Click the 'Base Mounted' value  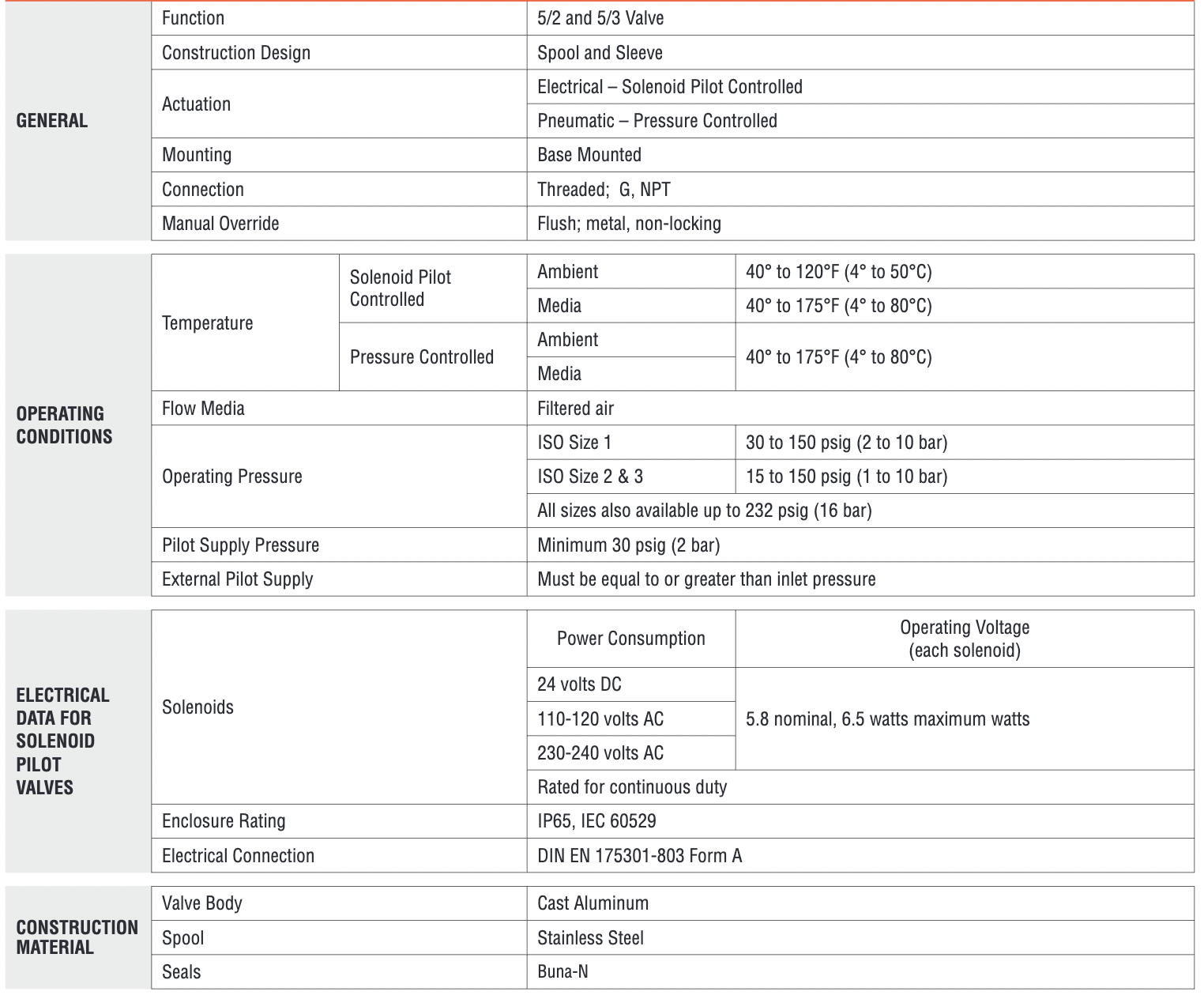click(589, 155)
